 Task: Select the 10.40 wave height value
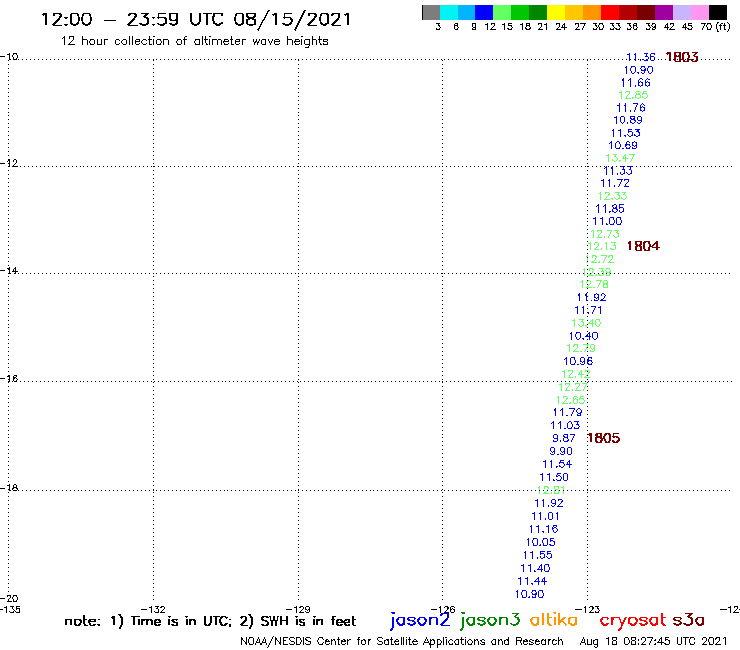[583, 336]
